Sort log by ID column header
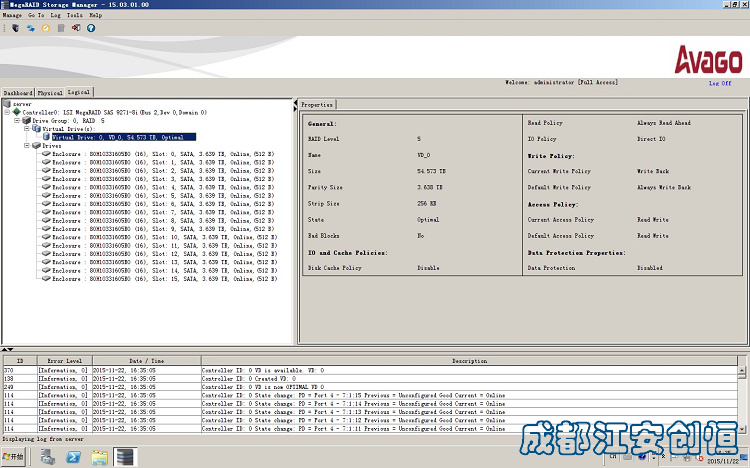 coord(20,361)
